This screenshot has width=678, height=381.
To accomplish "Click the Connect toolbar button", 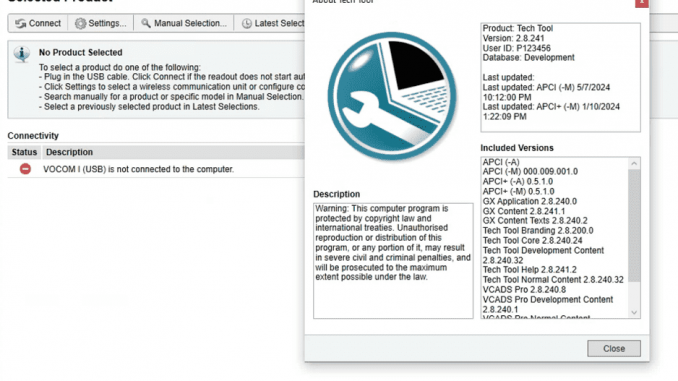I will coord(38,23).
